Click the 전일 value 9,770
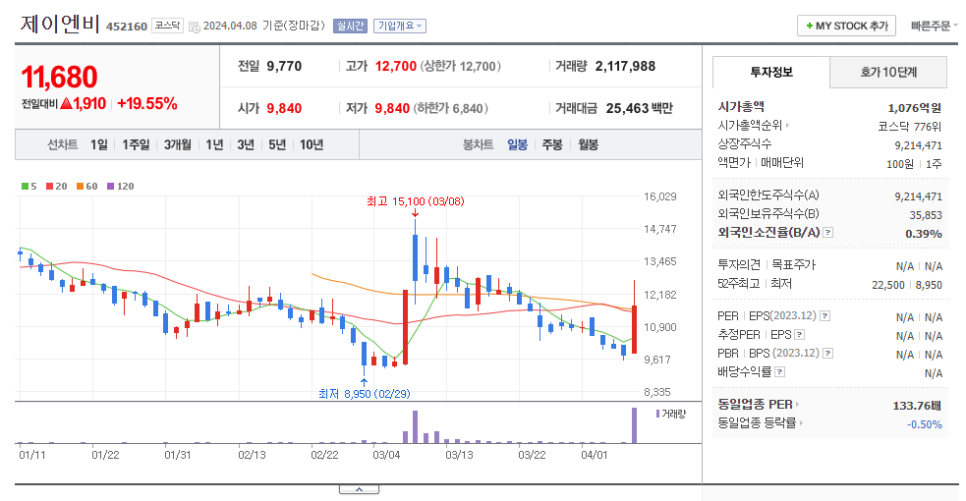Screen dimensions: 966x501 284,66
